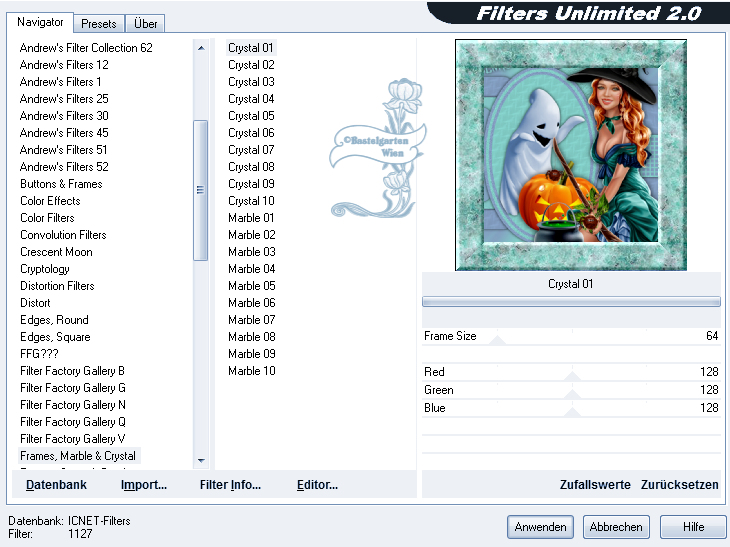Choose the Crystal 04 filter
730x547 pixels.
[251, 99]
